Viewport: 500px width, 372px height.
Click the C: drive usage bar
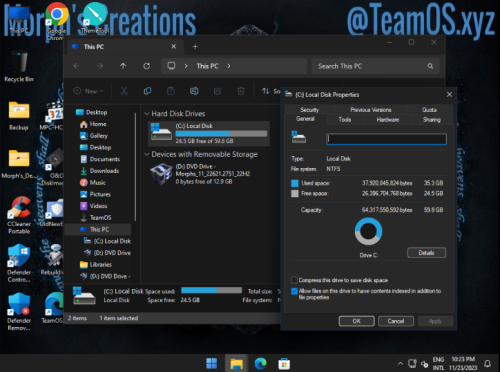click(221, 133)
